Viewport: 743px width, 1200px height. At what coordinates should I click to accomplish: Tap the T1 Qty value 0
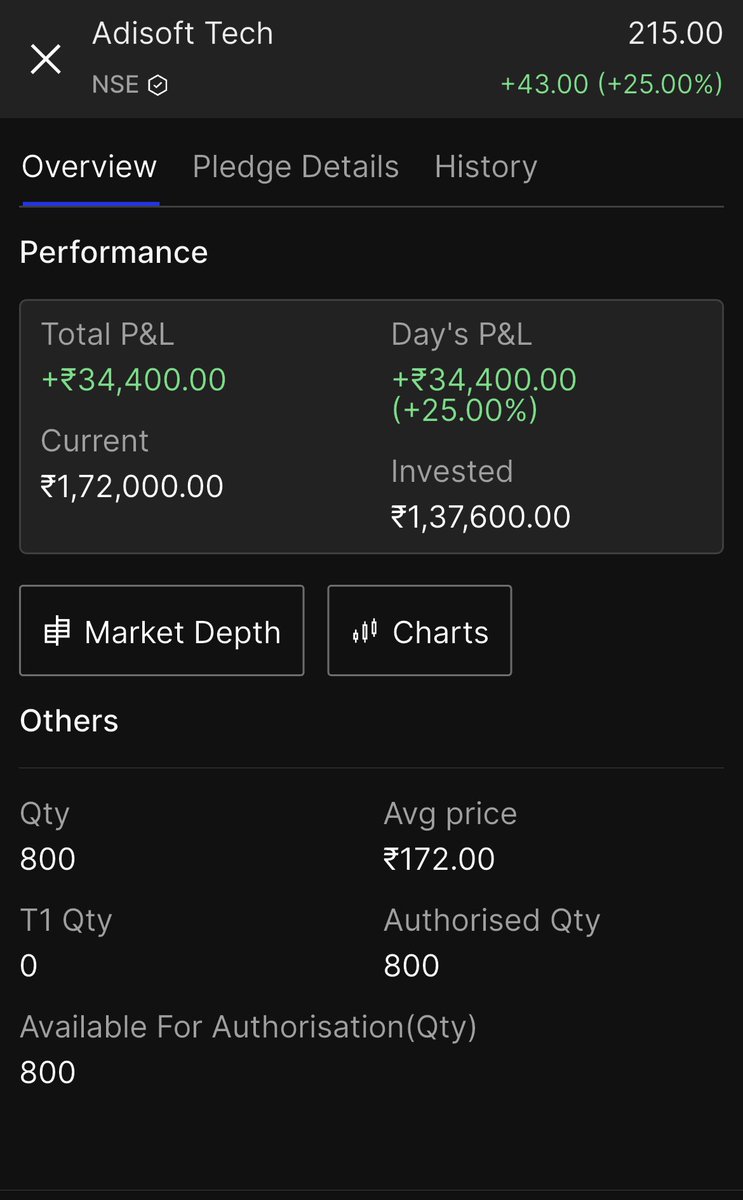click(x=28, y=966)
